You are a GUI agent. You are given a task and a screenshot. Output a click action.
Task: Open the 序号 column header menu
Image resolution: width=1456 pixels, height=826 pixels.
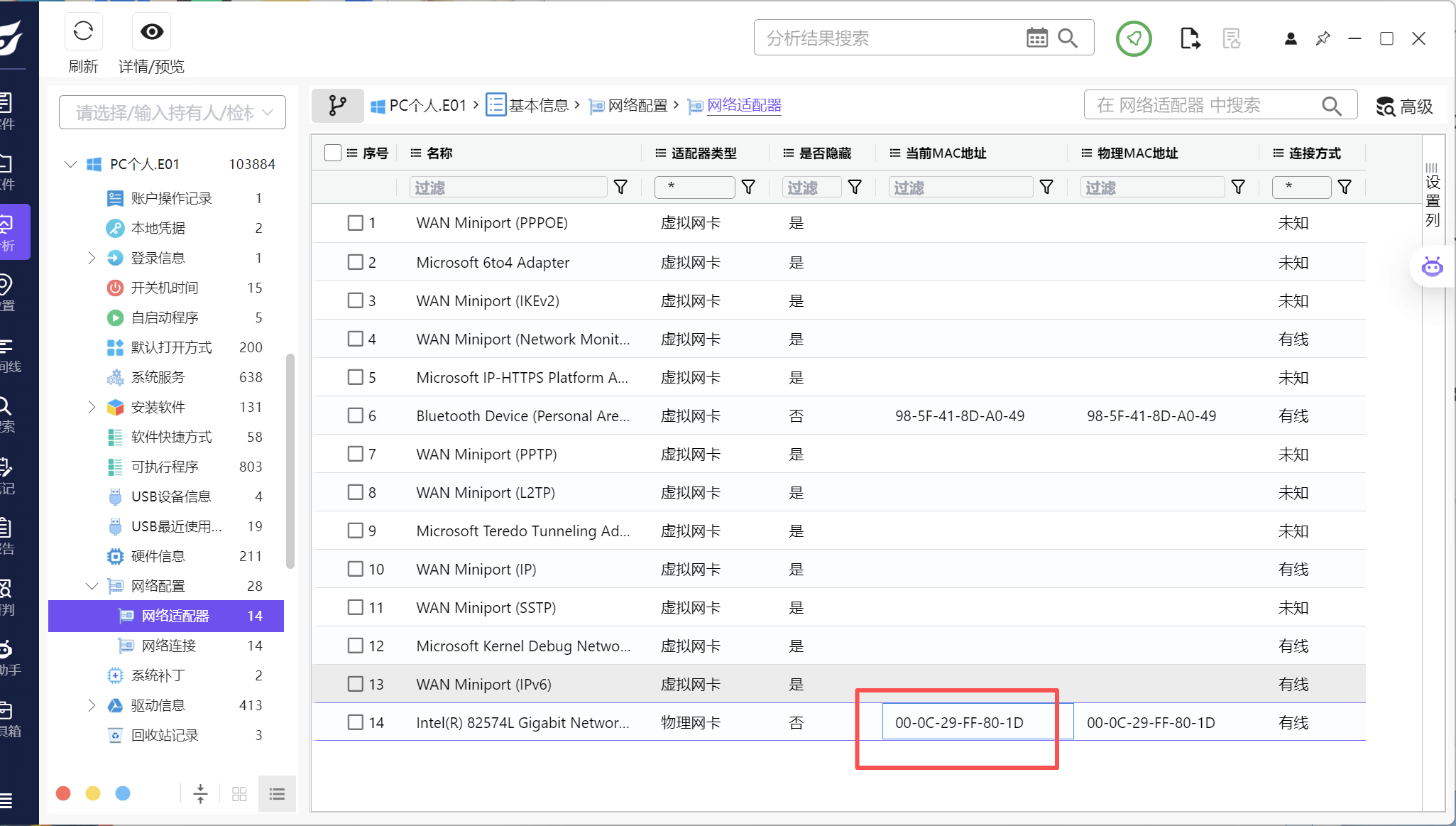(x=351, y=153)
